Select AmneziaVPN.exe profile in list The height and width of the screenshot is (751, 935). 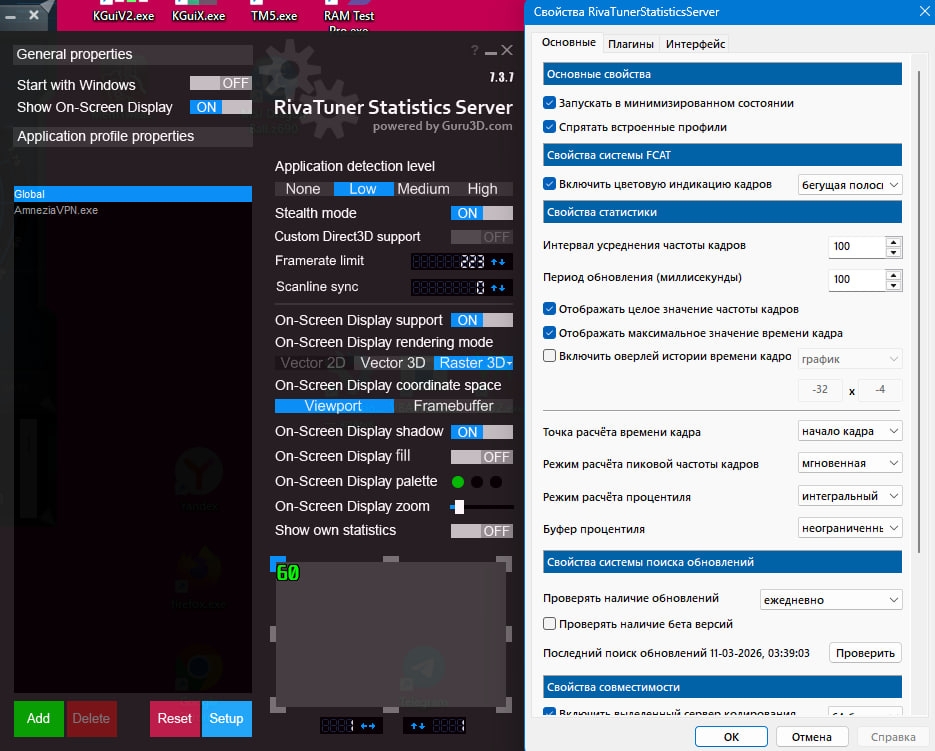point(132,210)
